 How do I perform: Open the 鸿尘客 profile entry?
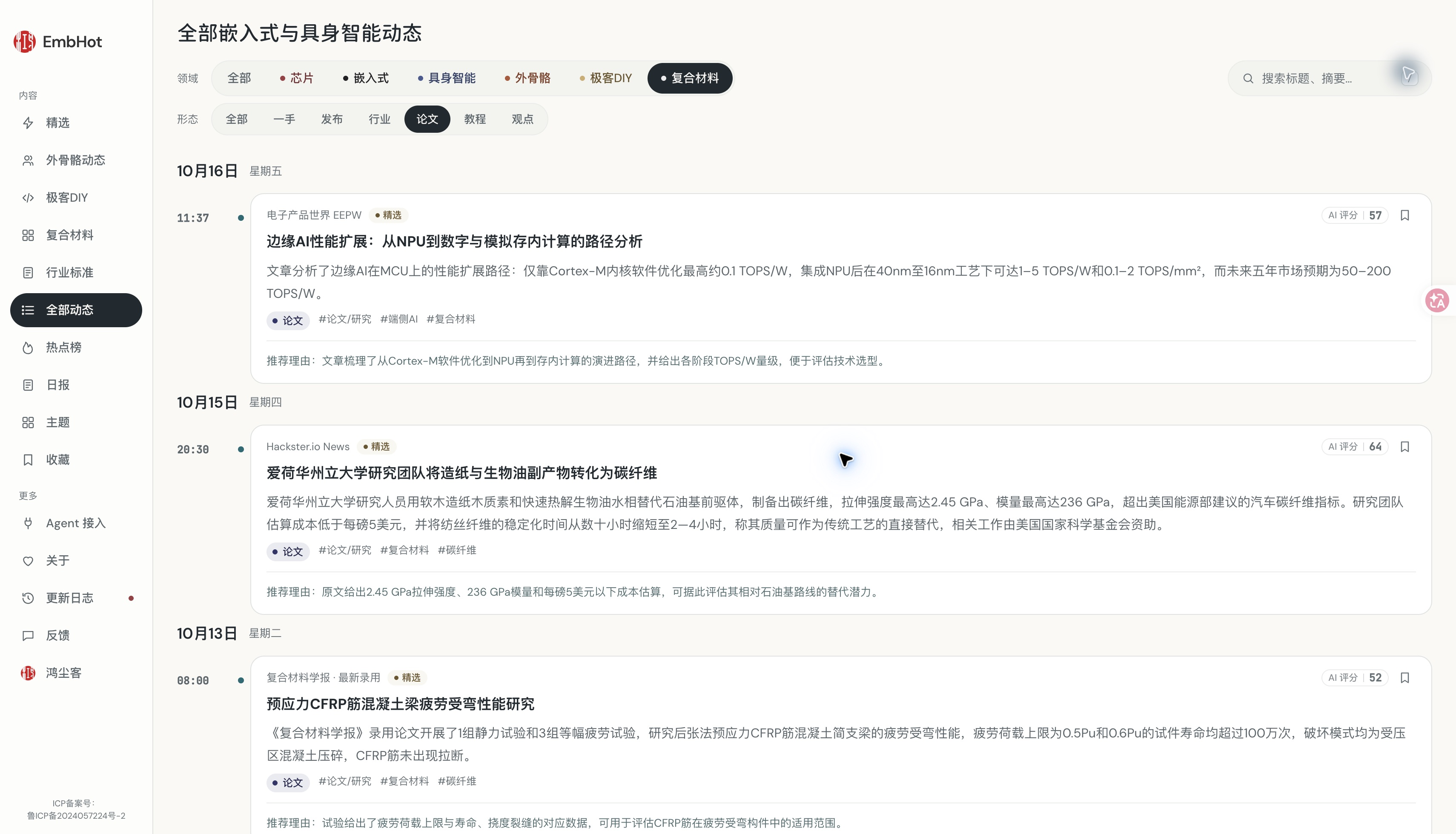coord(76,673)
